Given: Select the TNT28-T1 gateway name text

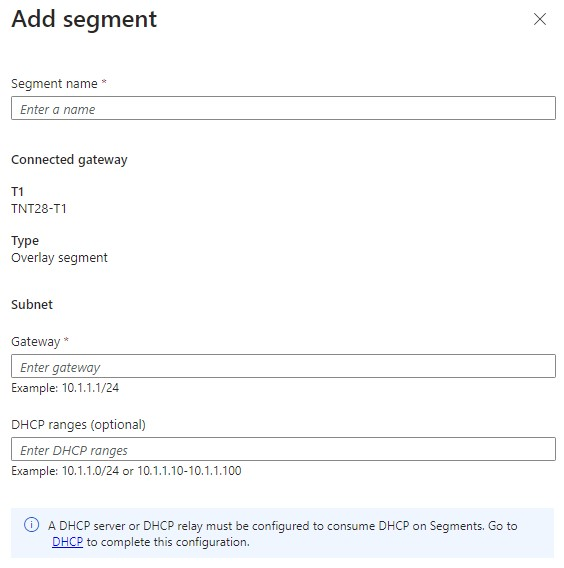Looking at the screenshot, I should coord(39,209).
